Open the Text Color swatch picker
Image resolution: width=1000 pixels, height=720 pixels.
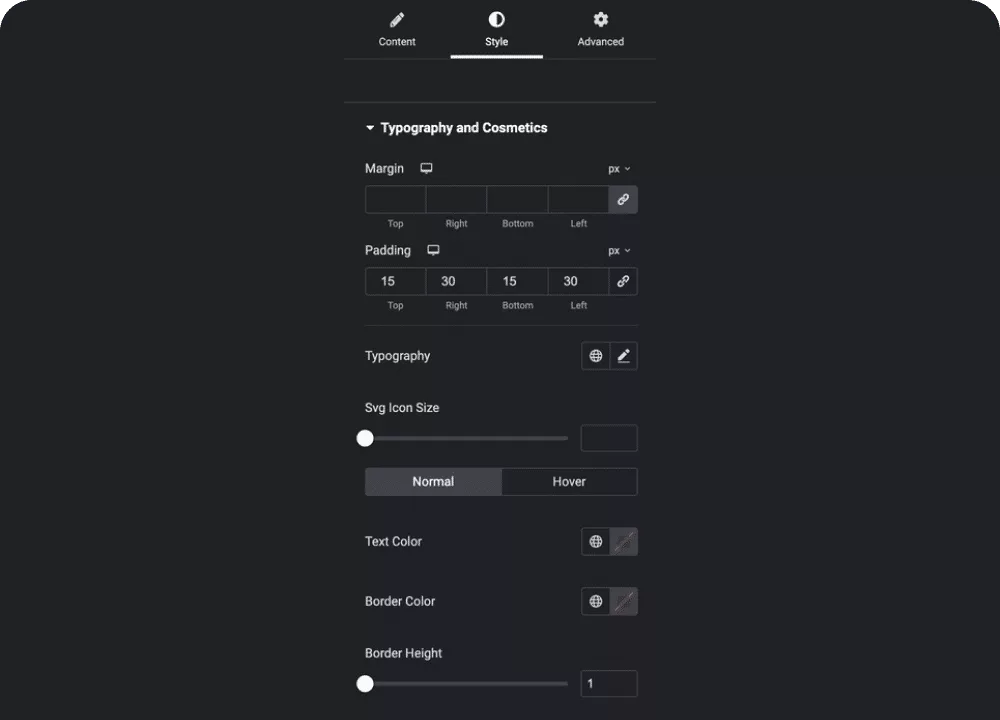(624, 541)
